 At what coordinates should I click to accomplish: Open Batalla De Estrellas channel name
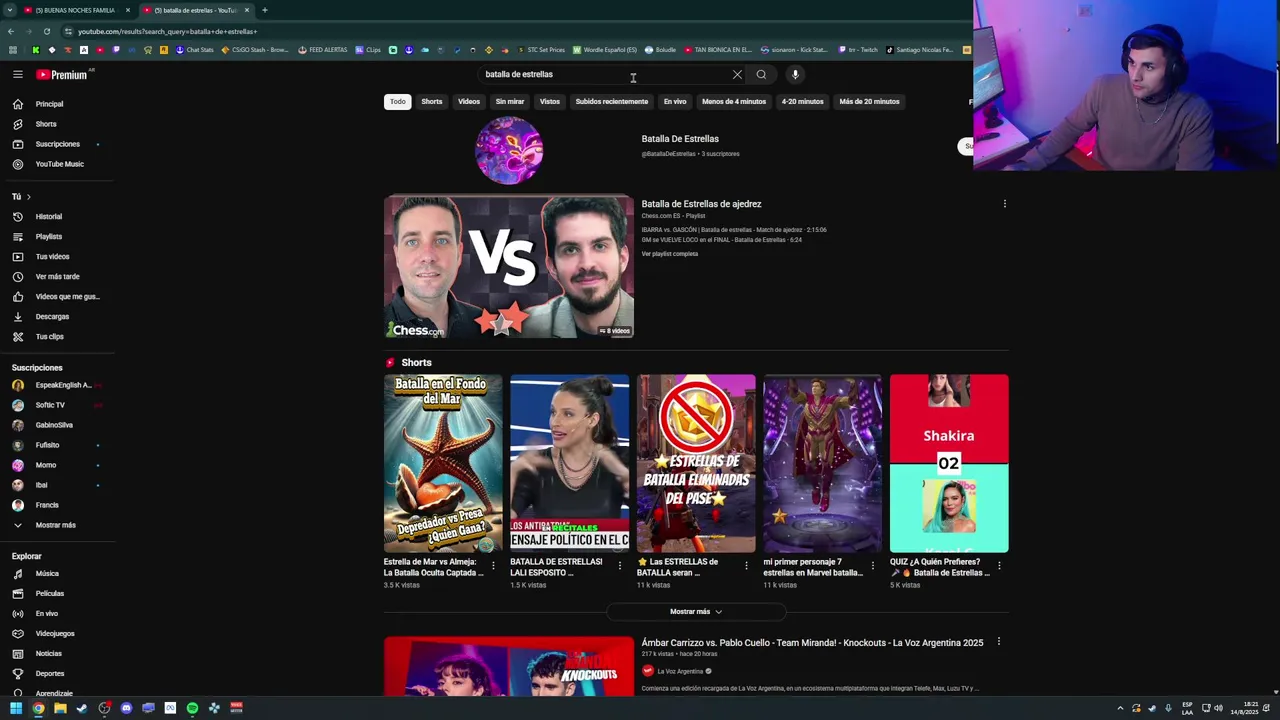click(680, 139)
